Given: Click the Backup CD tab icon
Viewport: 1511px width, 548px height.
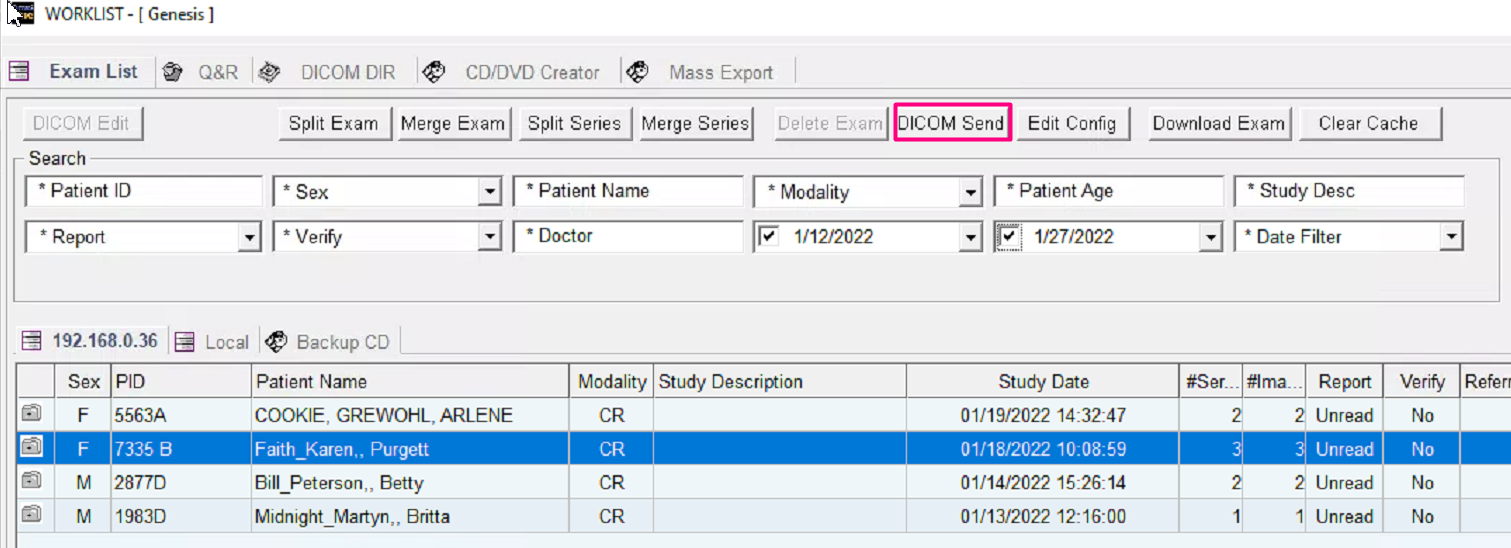Looking at the screenshot, I should point(275,342).
